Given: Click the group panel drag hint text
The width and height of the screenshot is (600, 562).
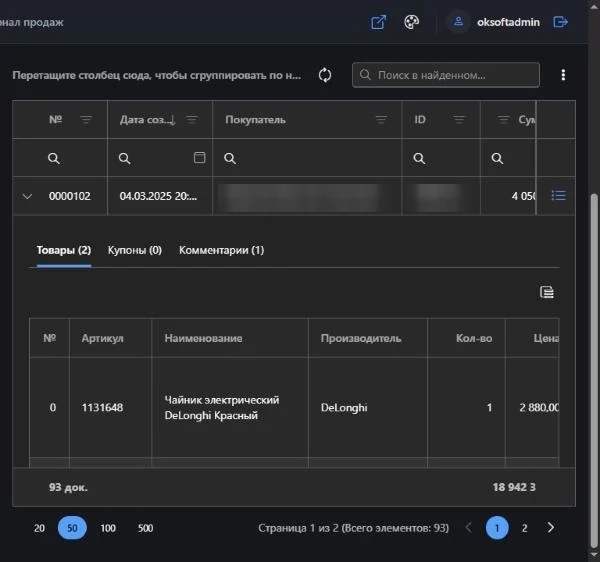Looking at the screenshot, I should [x=157, y=75].
